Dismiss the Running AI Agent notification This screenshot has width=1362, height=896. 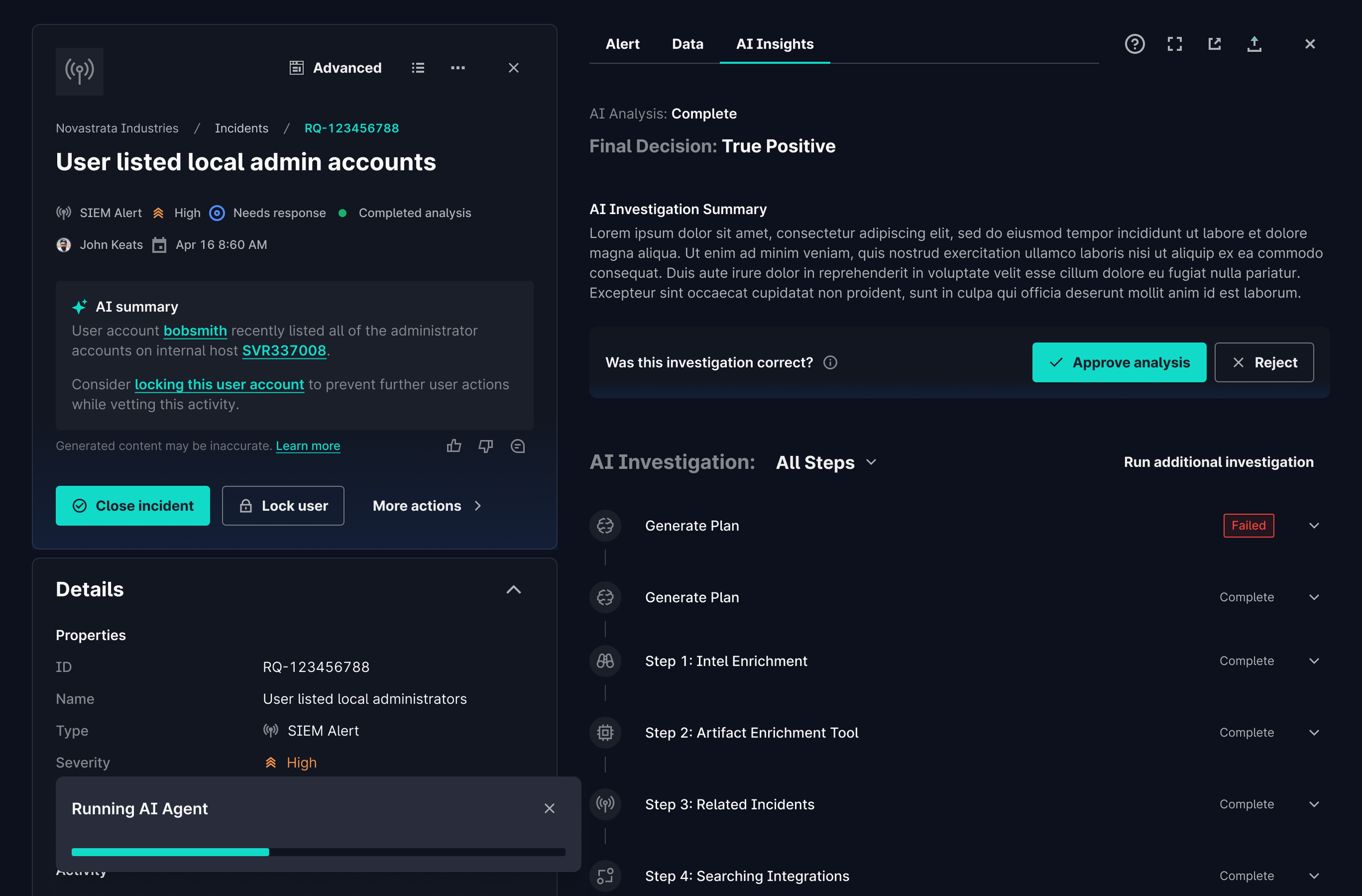coord(549,808)
